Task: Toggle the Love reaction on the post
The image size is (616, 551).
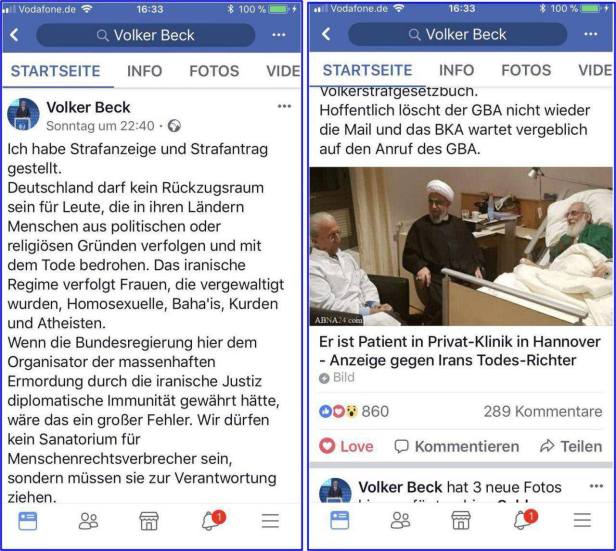Action: 346,446
